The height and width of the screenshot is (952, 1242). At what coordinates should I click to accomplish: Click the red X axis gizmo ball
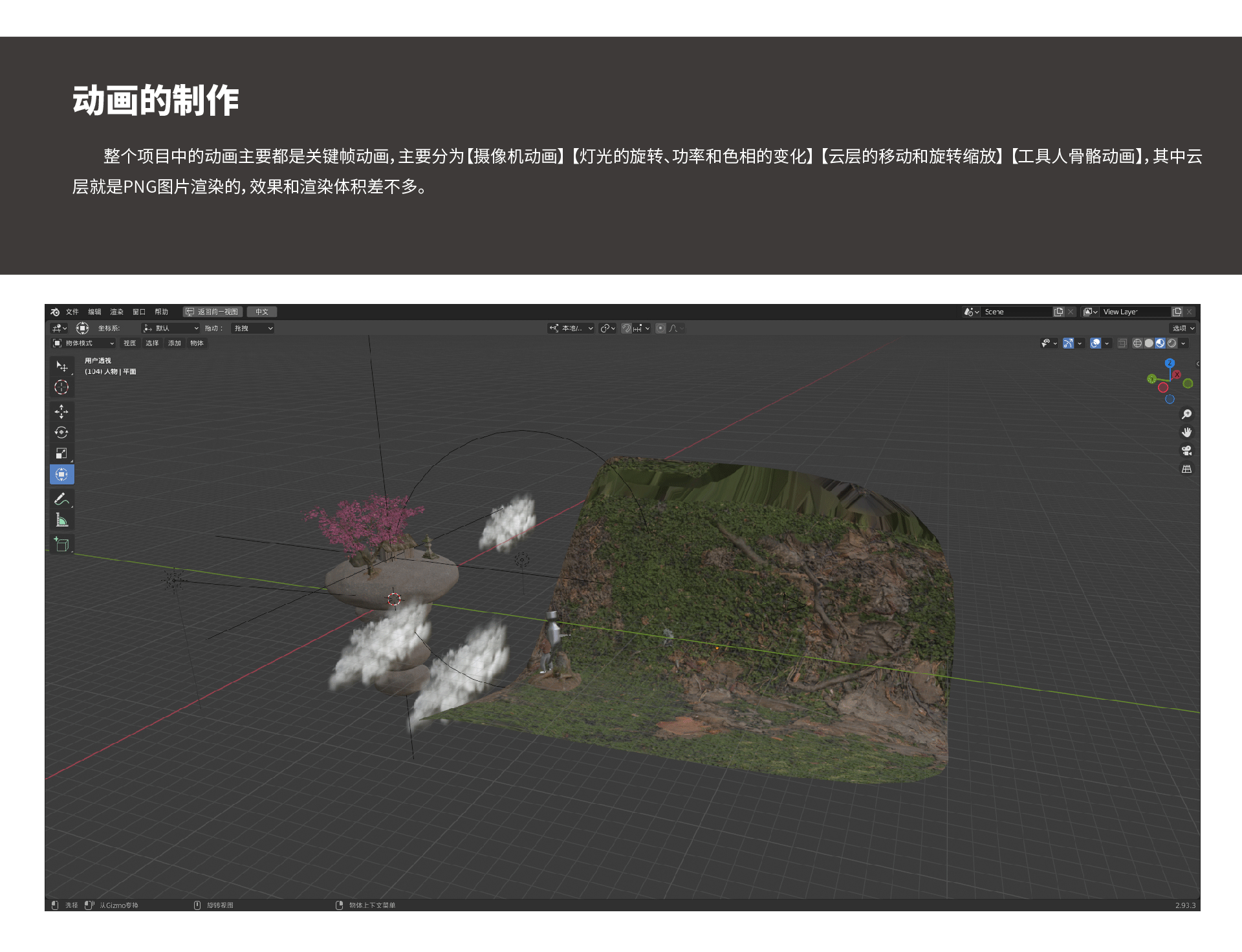[1177, 374]
